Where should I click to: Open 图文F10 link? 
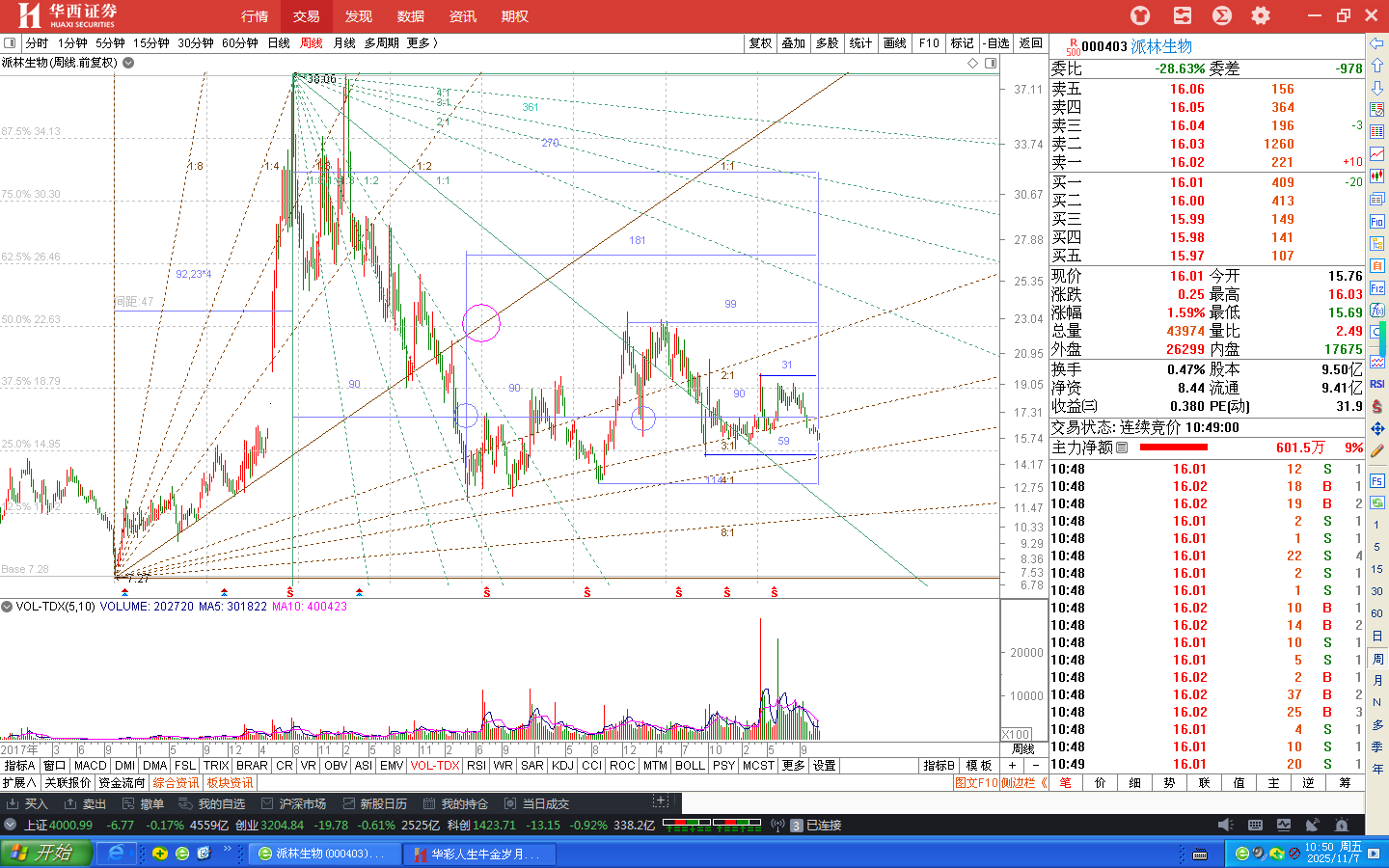pyautogui.click(x=976, y=783)
